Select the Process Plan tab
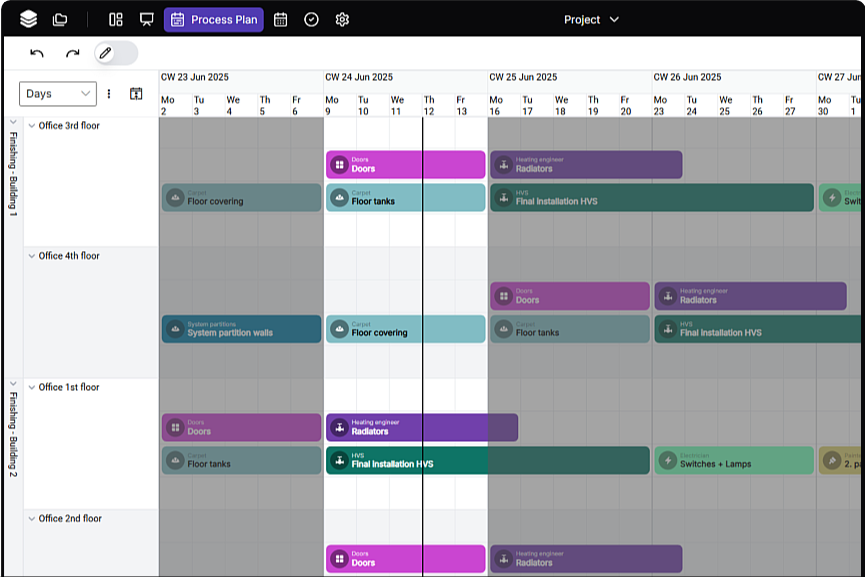Viewport: 865px width, 577px height. click(x=214, y=19)
